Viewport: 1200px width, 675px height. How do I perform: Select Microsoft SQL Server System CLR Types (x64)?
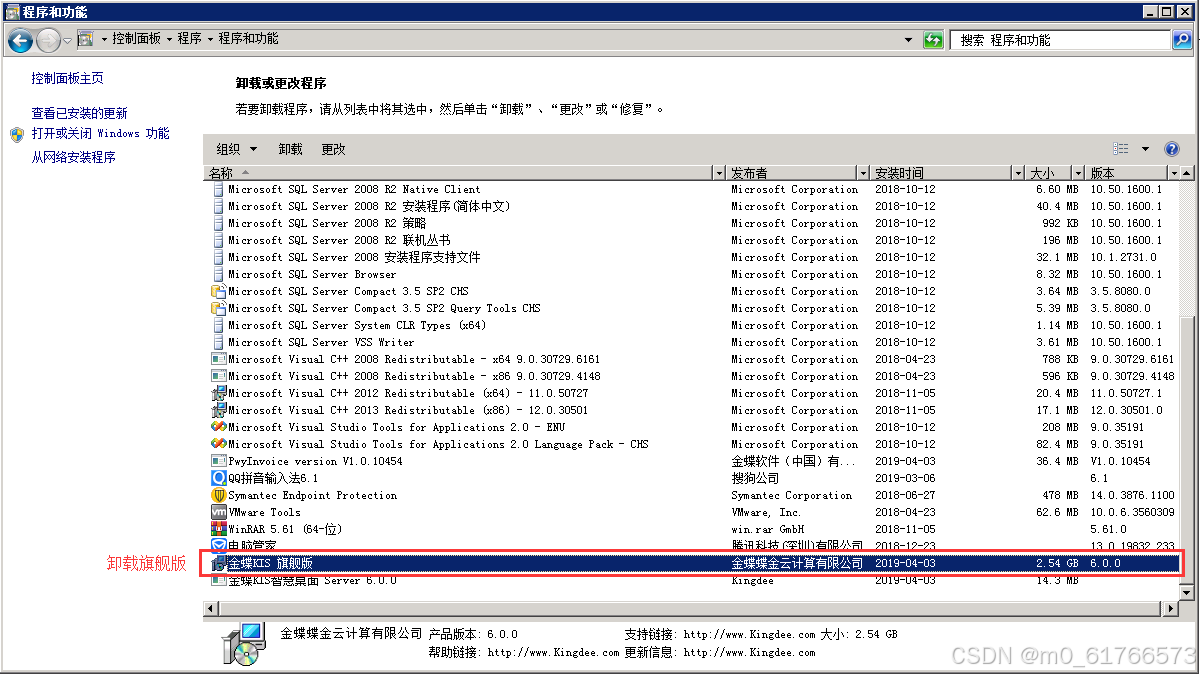click(357, 325)
